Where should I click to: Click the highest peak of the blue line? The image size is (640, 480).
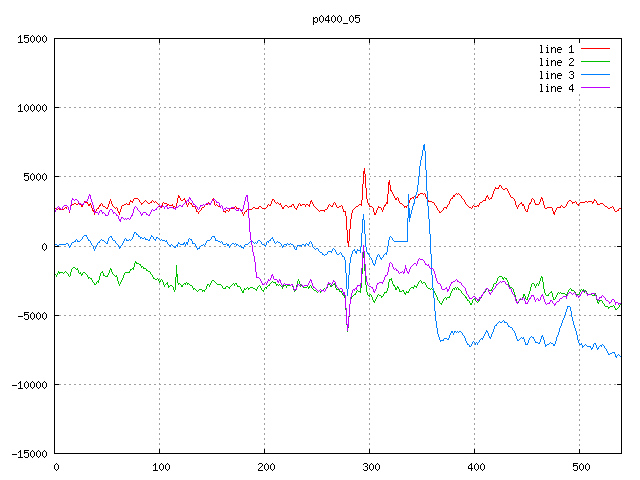pos(424,145)
